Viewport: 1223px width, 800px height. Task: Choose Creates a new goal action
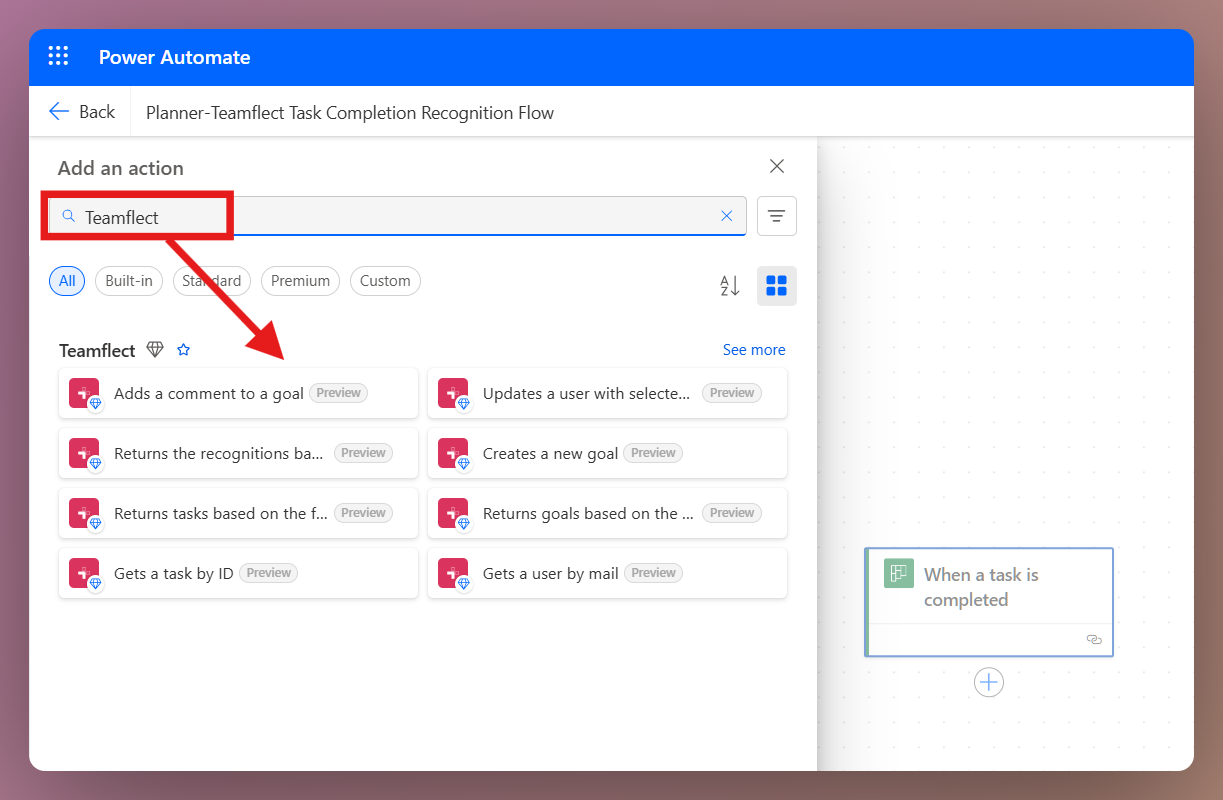(x=607, y=453)
